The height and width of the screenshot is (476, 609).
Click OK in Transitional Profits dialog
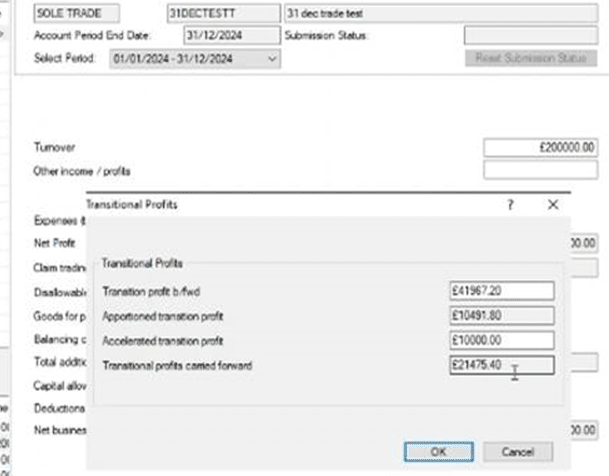tap(438, 452)
